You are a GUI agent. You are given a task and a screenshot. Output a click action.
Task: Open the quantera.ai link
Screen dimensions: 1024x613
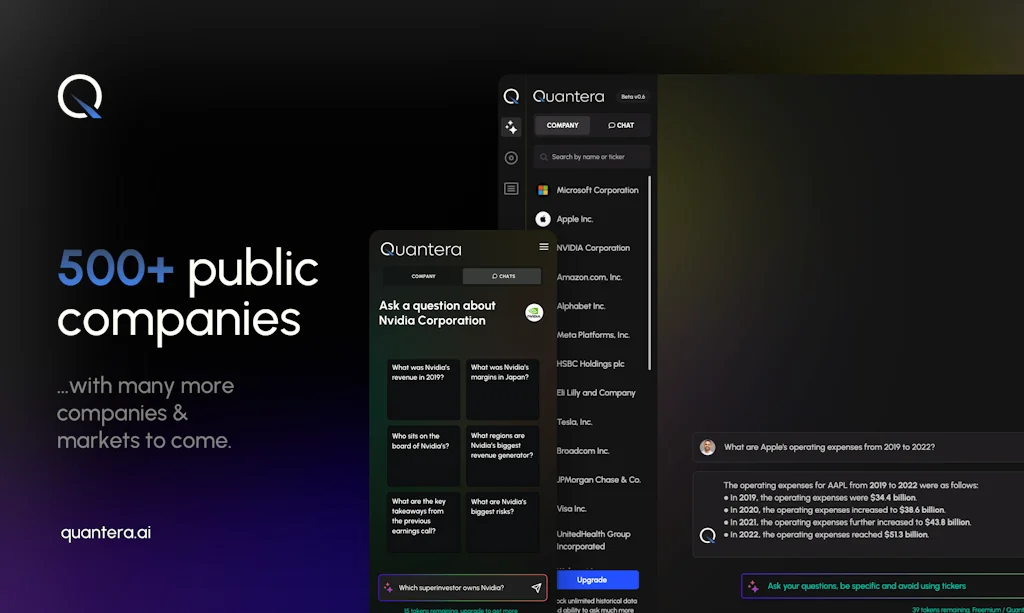[104, 533]
